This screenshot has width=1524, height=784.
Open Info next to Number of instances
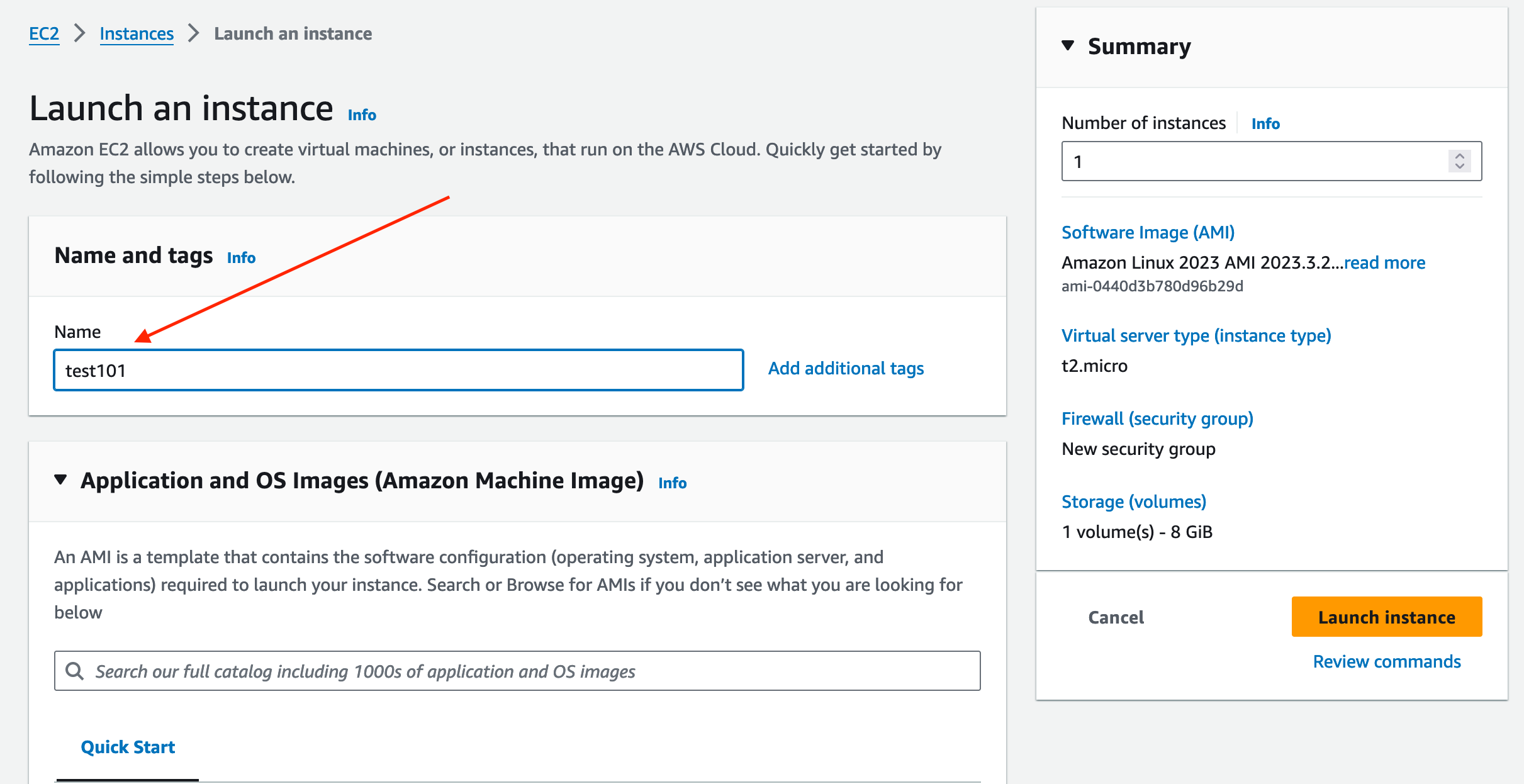[x=1265, y=123]
